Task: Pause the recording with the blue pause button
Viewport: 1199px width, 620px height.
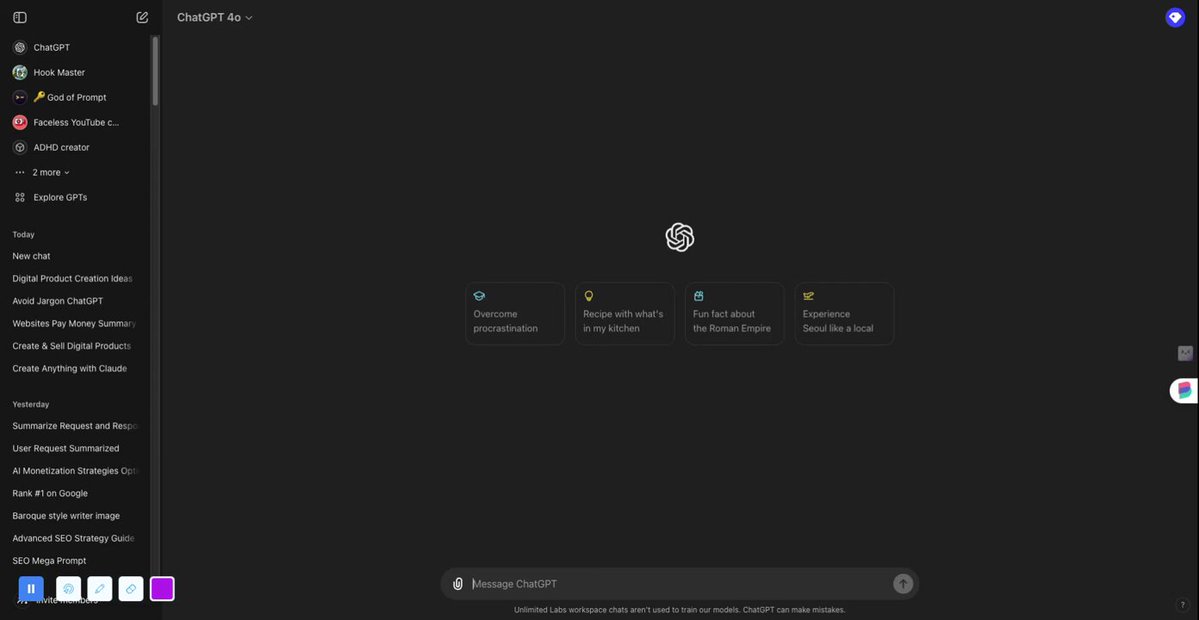Action: pyautogui.click(x=31, y=589)
